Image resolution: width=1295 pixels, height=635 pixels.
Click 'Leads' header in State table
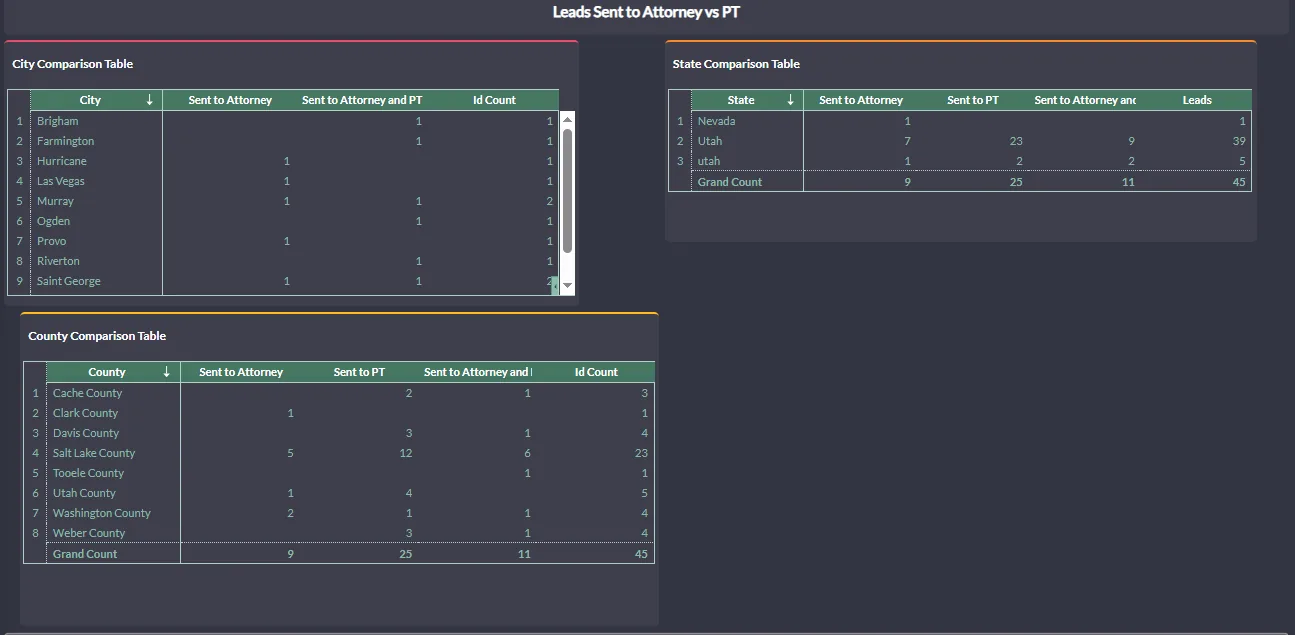pyautogui.click(x=1197, y=100)
